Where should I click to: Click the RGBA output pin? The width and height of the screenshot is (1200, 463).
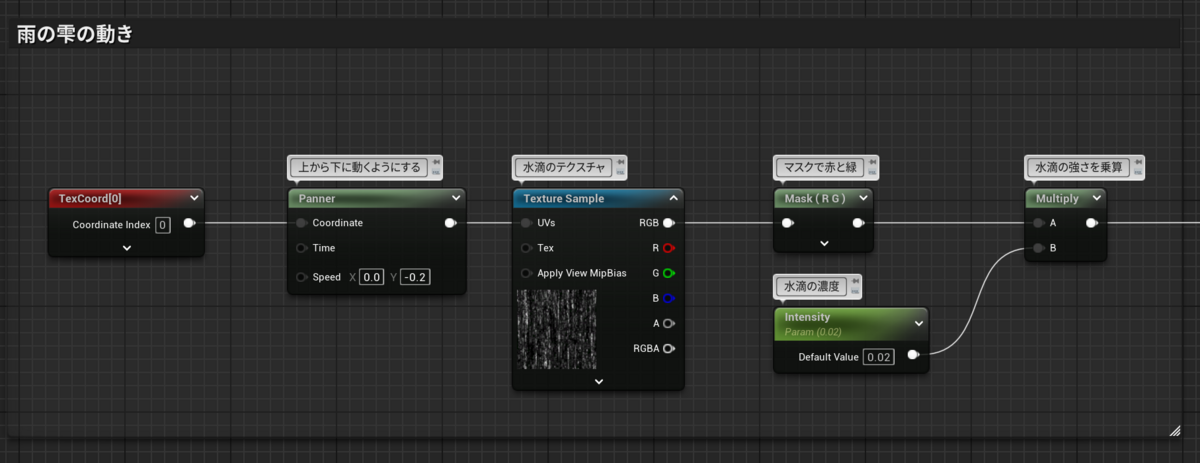pyautogui.click(x=668, y=348)
